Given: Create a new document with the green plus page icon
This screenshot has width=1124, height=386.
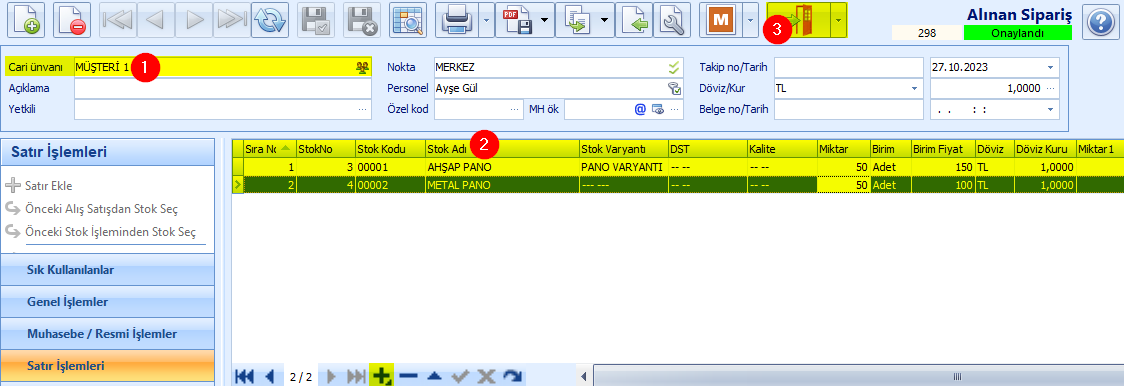Looking at the screenshot, I should pyautogui.click(x=27, y=21).
